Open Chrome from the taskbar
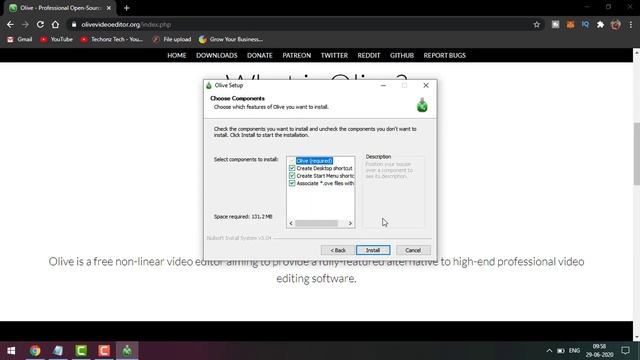 pos(35,351)
